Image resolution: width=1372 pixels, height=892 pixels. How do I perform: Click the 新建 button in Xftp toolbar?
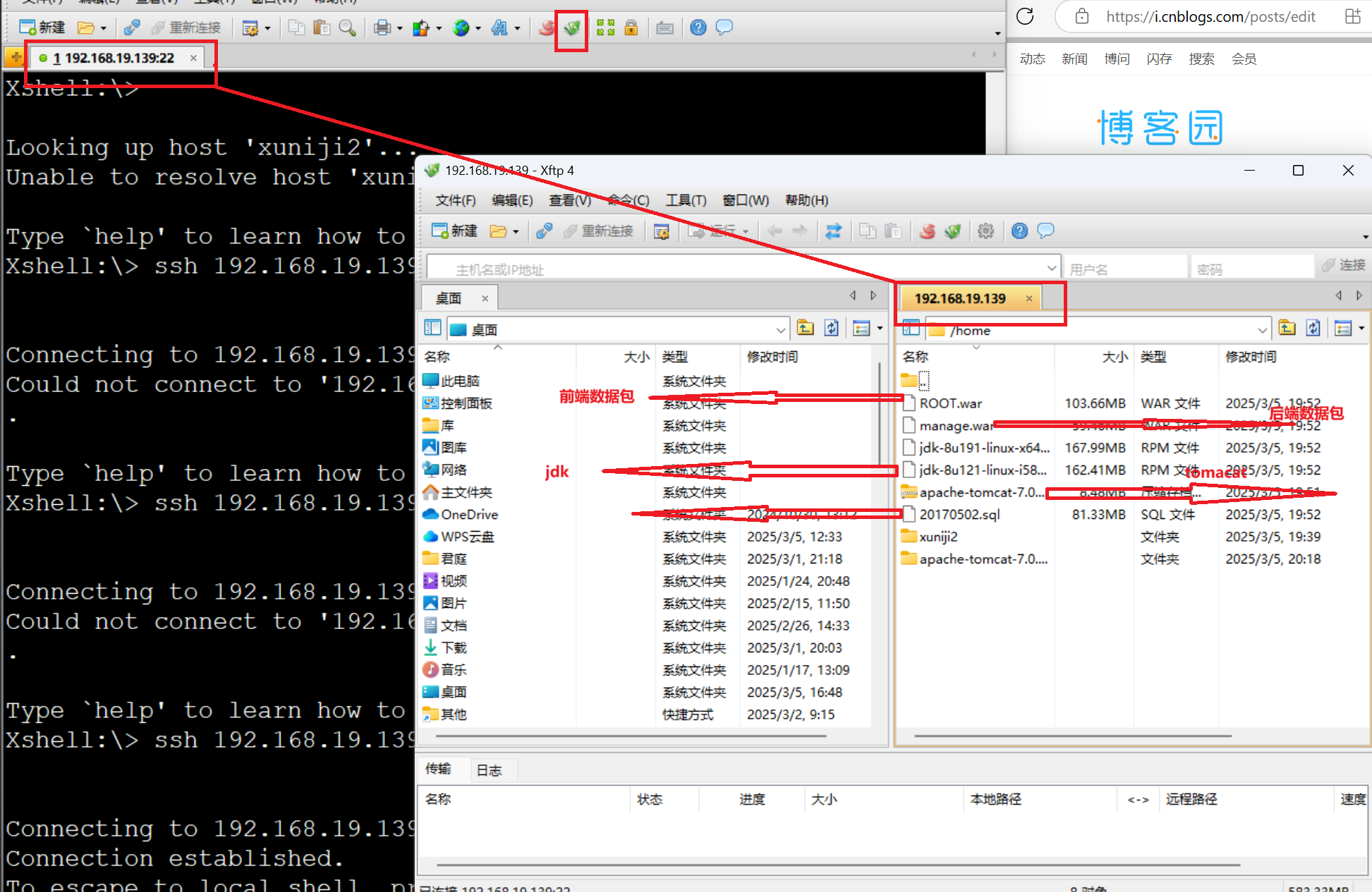tap(455, 231)
